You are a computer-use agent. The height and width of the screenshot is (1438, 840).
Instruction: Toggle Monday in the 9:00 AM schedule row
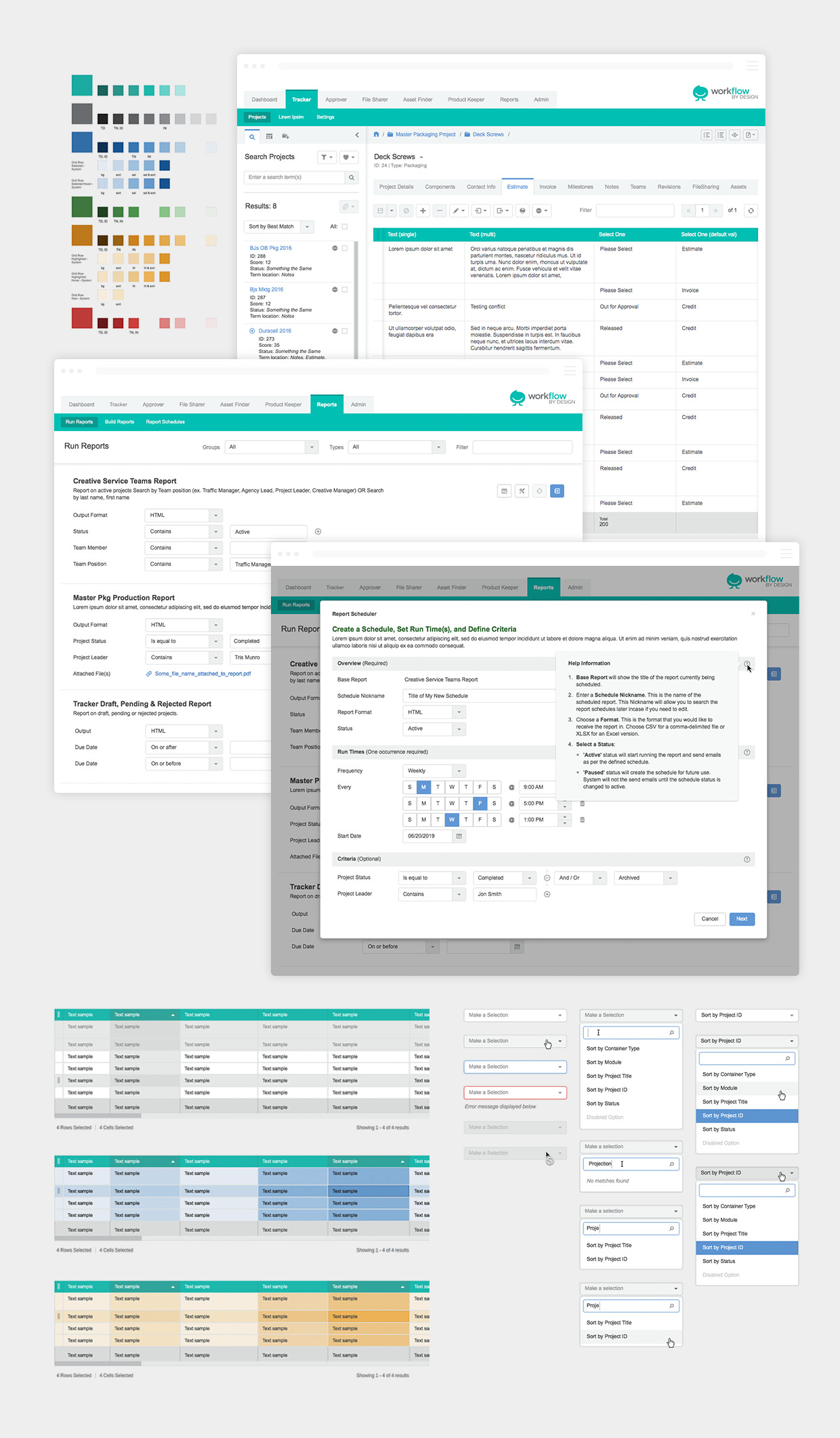point(423,787)
